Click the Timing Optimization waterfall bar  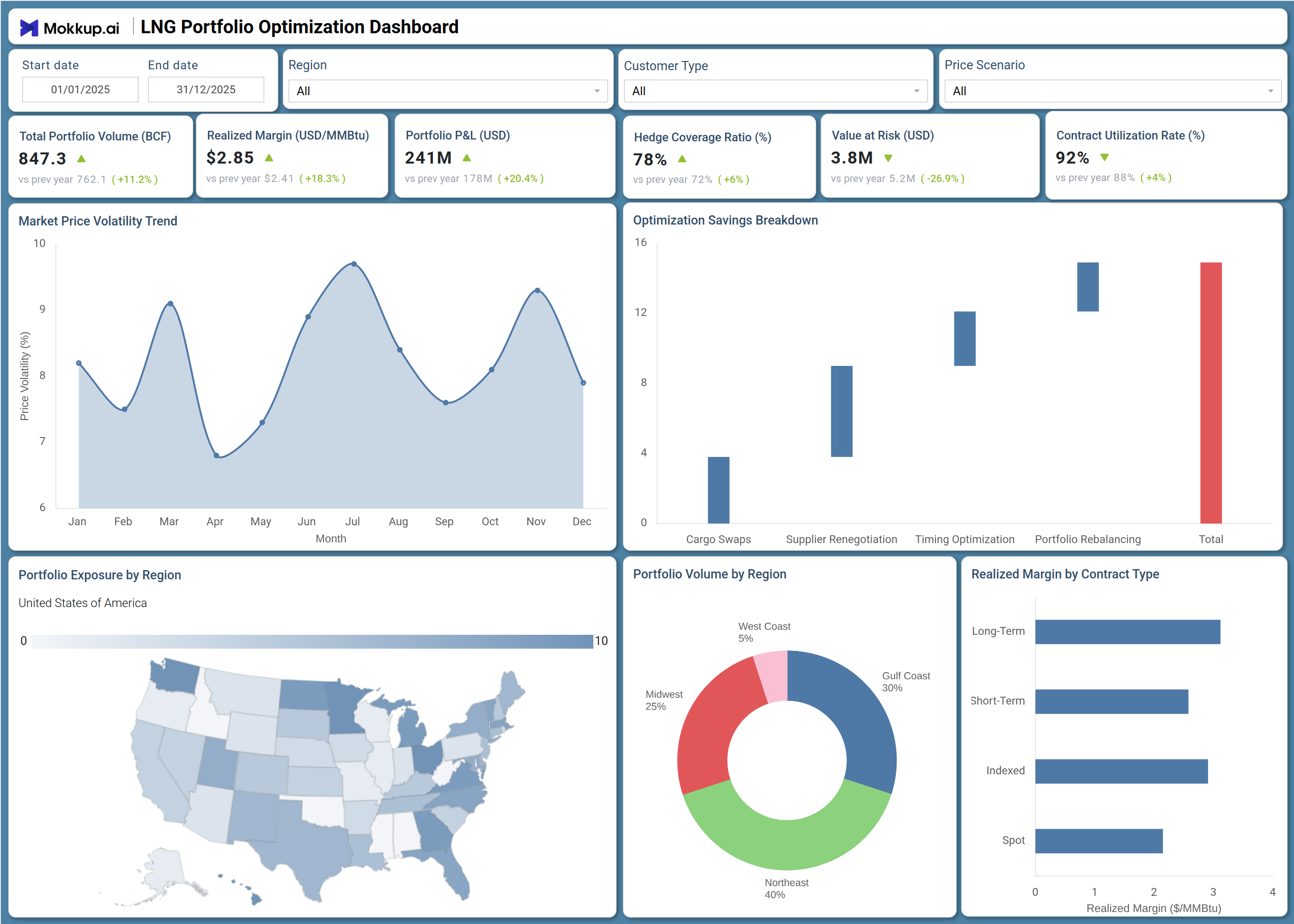pyautogui.click(x=964, y=339)
